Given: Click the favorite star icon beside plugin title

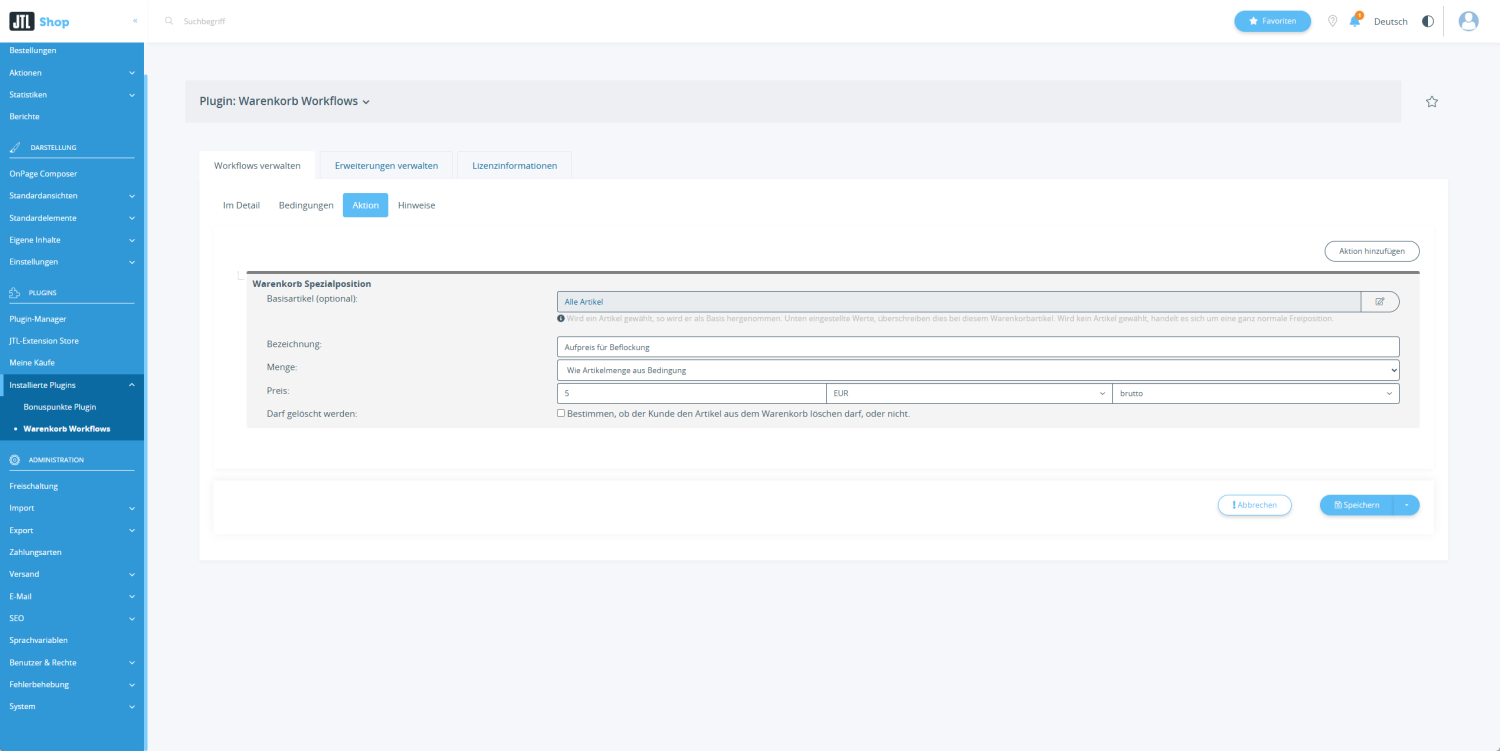Looking at the screenshot, I should click(1431, 102).
